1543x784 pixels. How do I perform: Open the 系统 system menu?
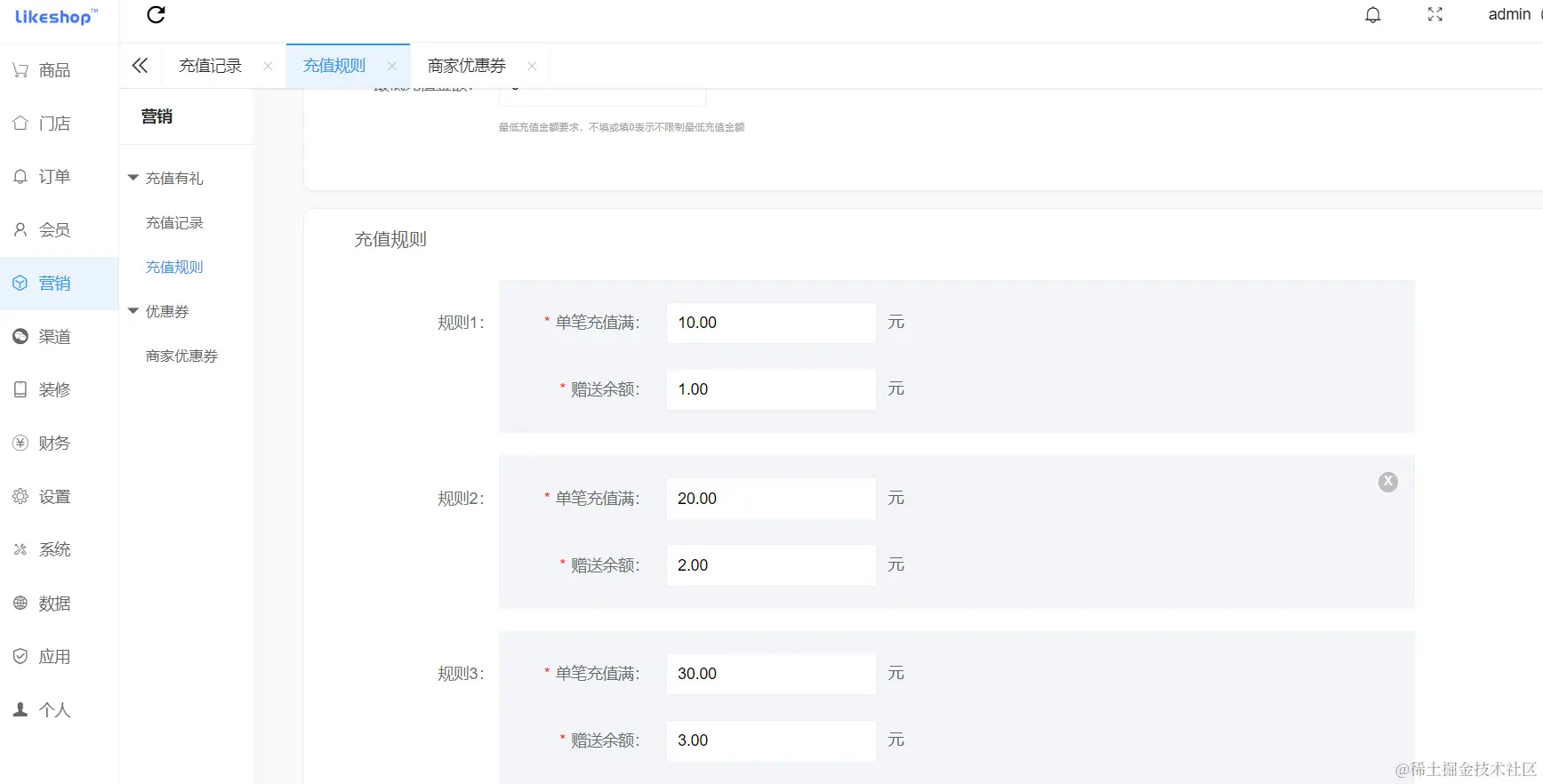(x=59, y=550)
